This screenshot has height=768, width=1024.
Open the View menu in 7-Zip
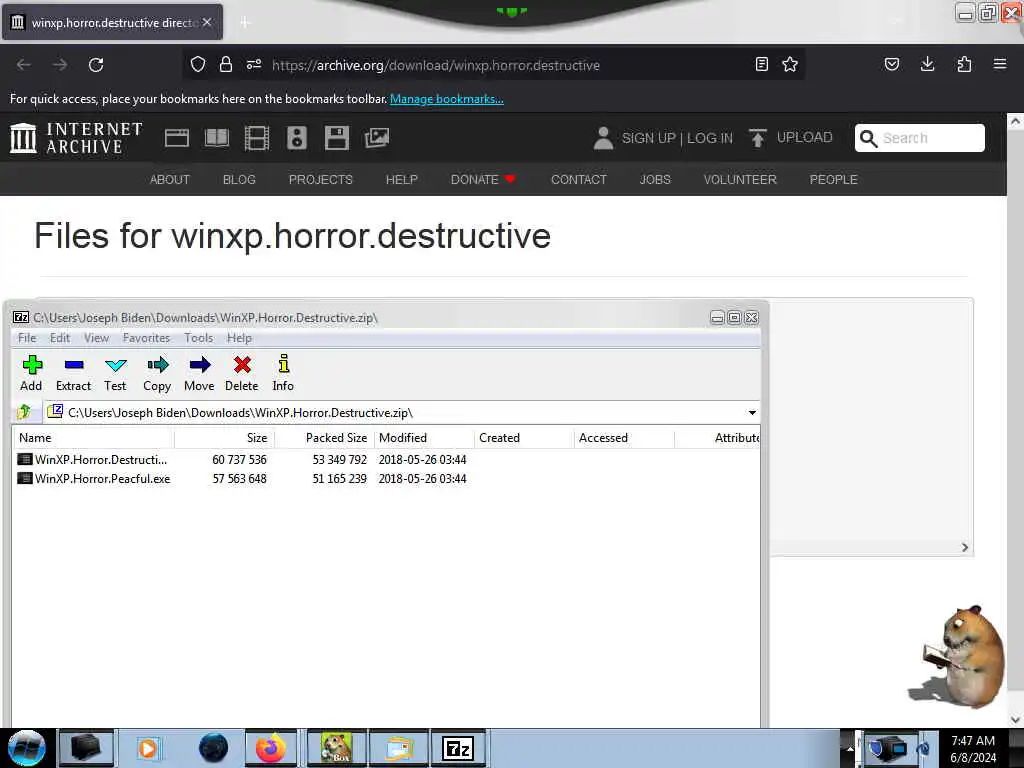(x=96, y=338)
